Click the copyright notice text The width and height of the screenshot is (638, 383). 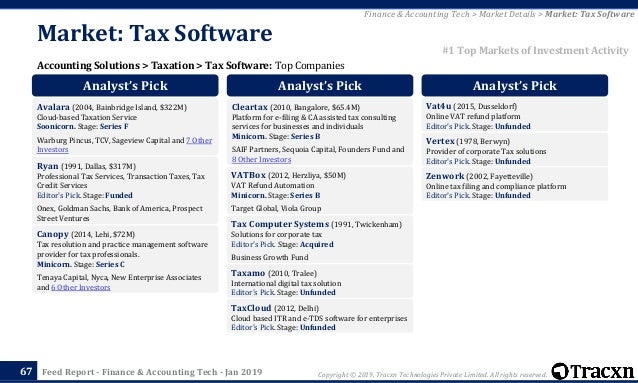[x=433, y=374]
